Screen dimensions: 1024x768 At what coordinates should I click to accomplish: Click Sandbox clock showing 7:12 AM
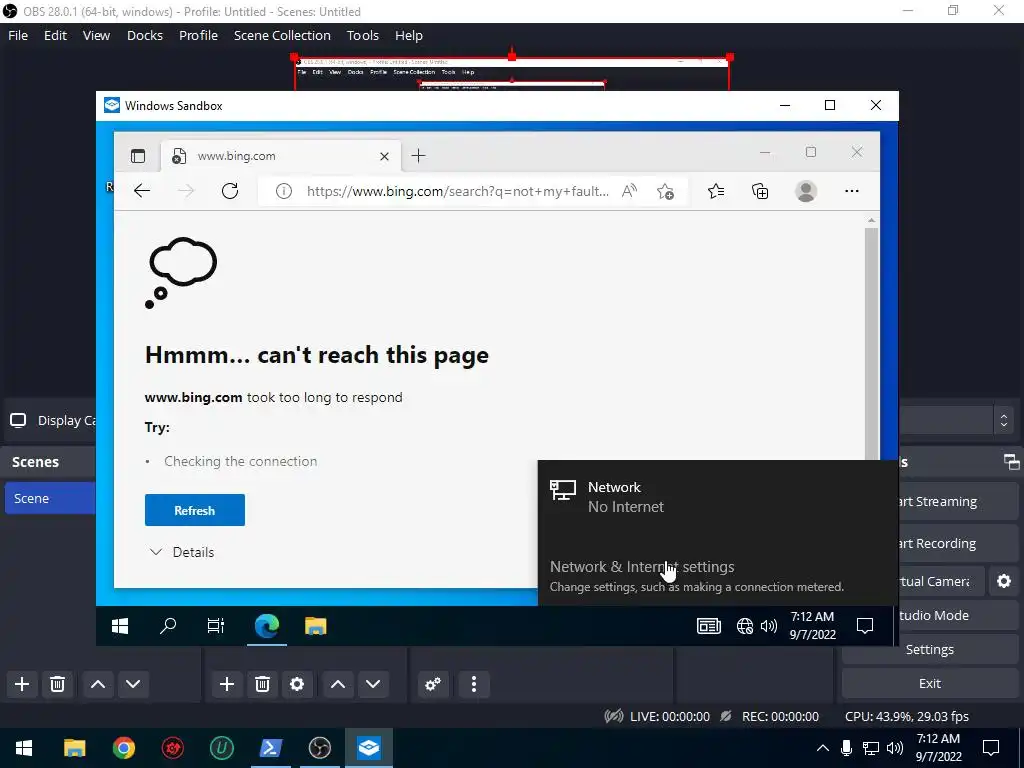[x=812, y=626]
